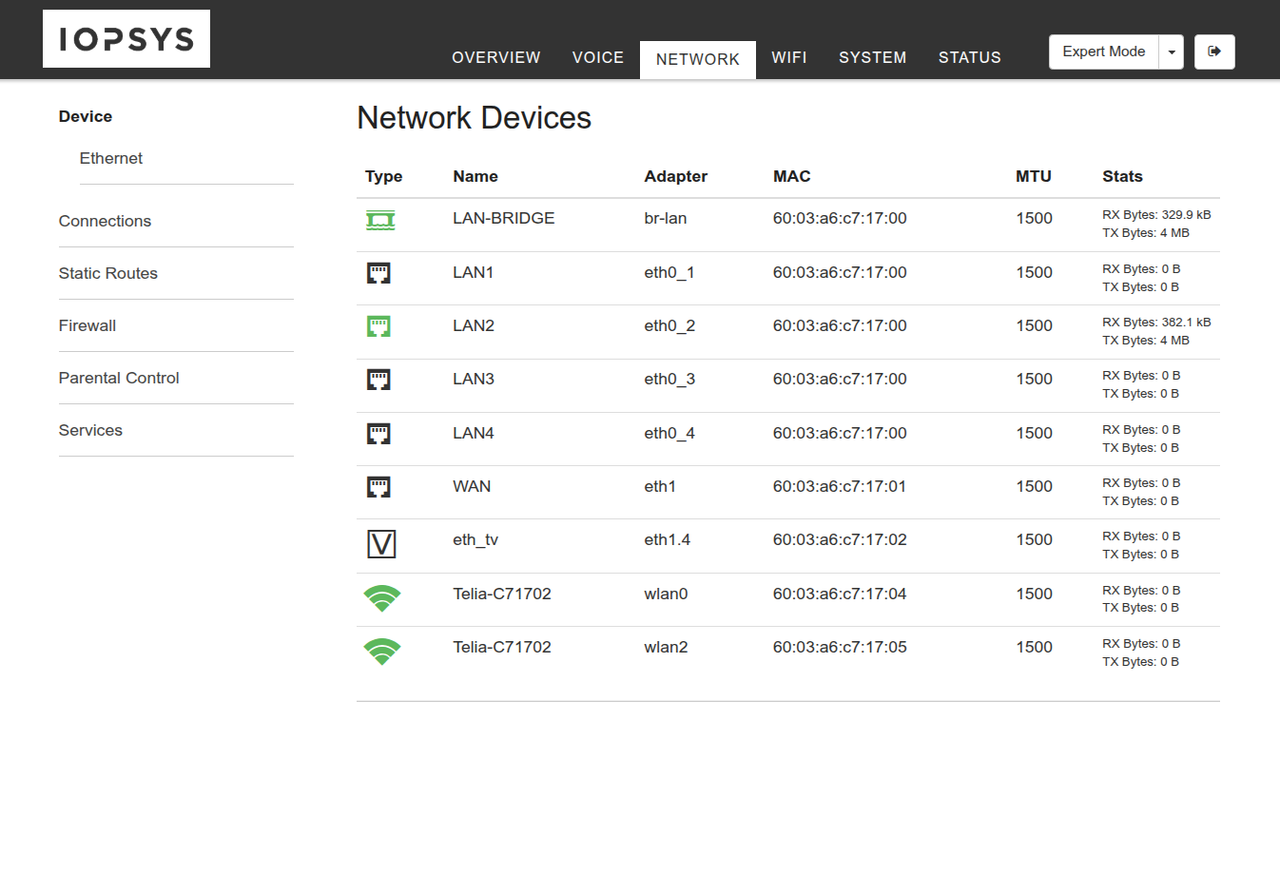Click the green LAN2 ethernet port icon
Screen dimensions: 1280x879
[x=379, y=326]
